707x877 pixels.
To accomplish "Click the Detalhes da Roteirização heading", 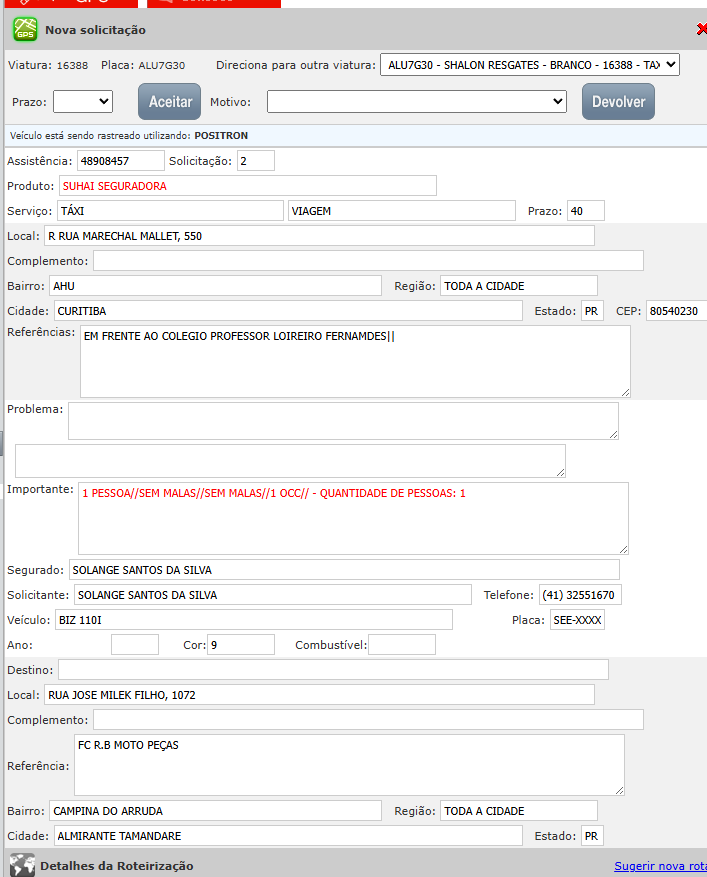I will pos(116,866).
